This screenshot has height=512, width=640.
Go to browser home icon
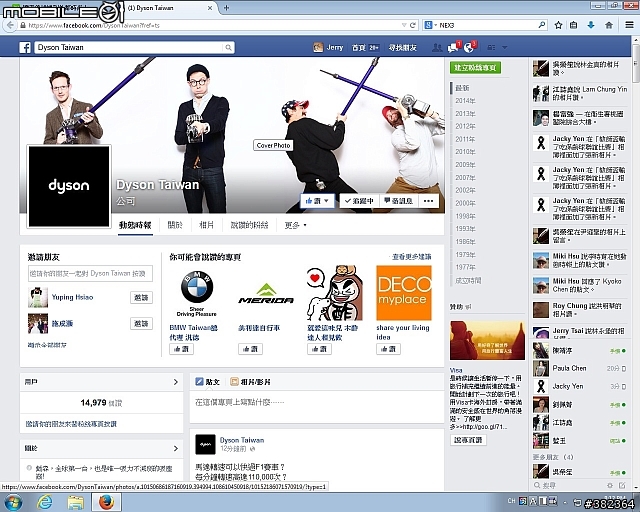point(609,25)
